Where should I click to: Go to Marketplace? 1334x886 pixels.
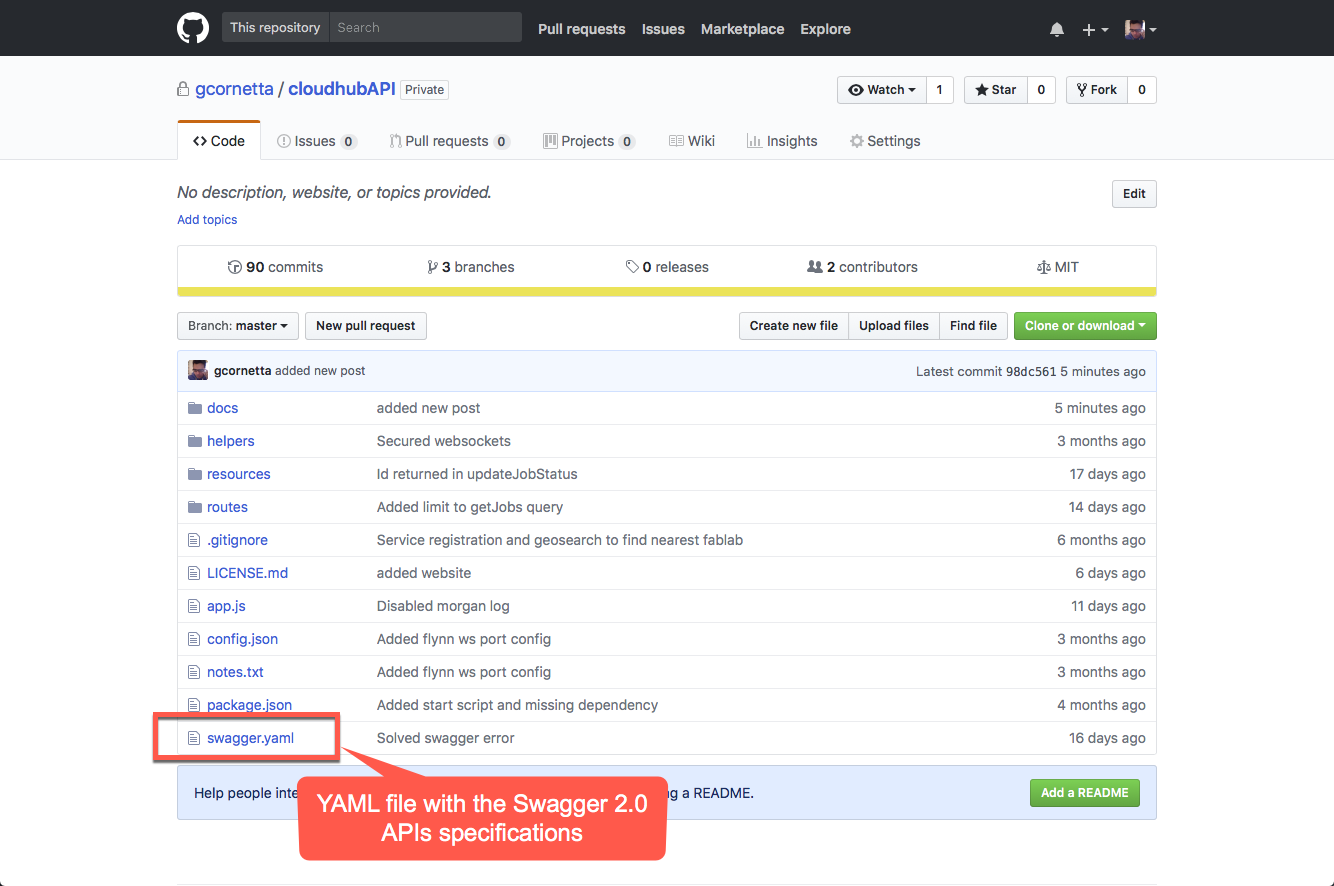coord(742,29)
